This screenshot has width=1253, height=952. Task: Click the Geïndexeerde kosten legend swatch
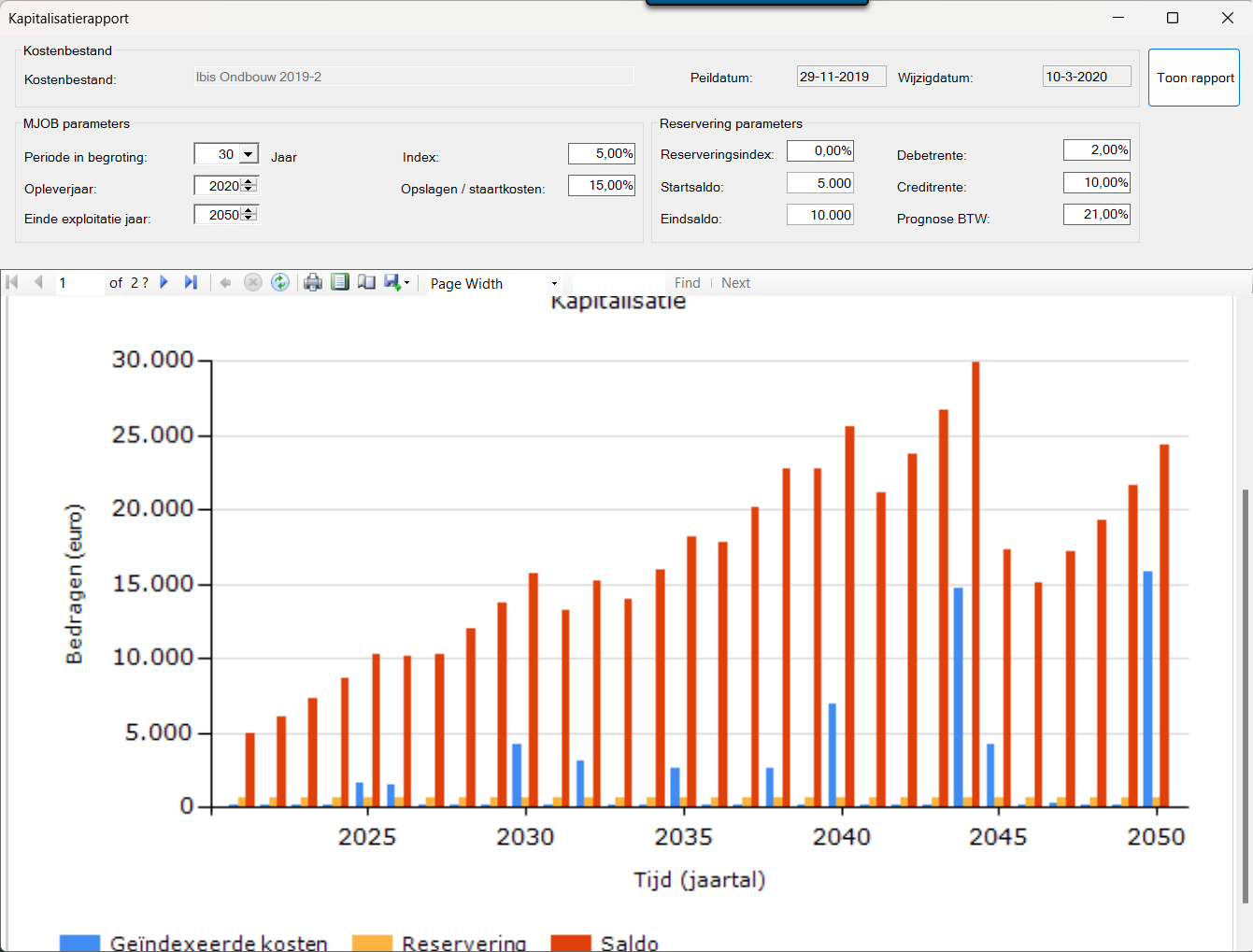click(79, 943)
